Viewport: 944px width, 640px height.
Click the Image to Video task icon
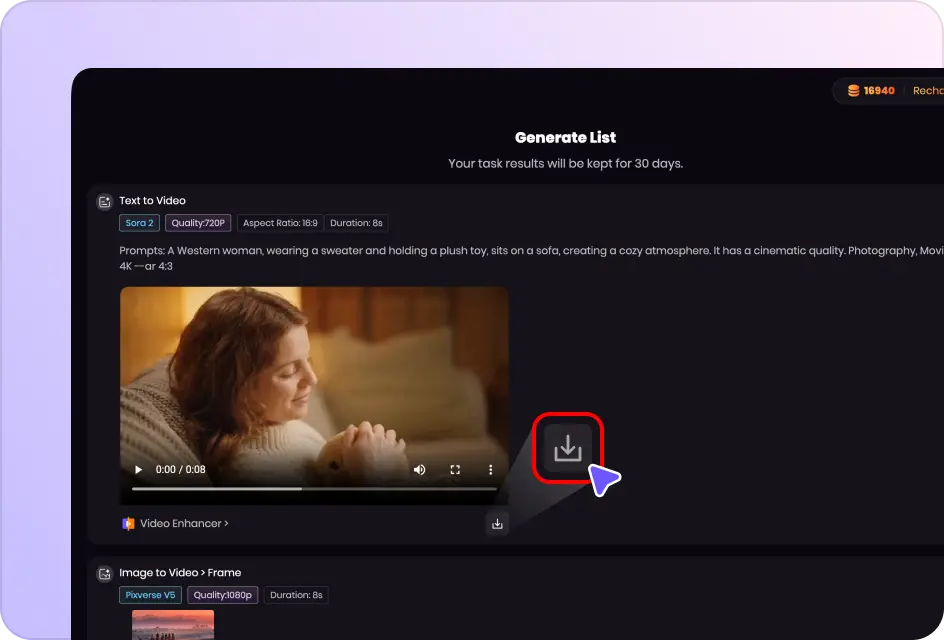pyautogui.click(x=104, y=574)
